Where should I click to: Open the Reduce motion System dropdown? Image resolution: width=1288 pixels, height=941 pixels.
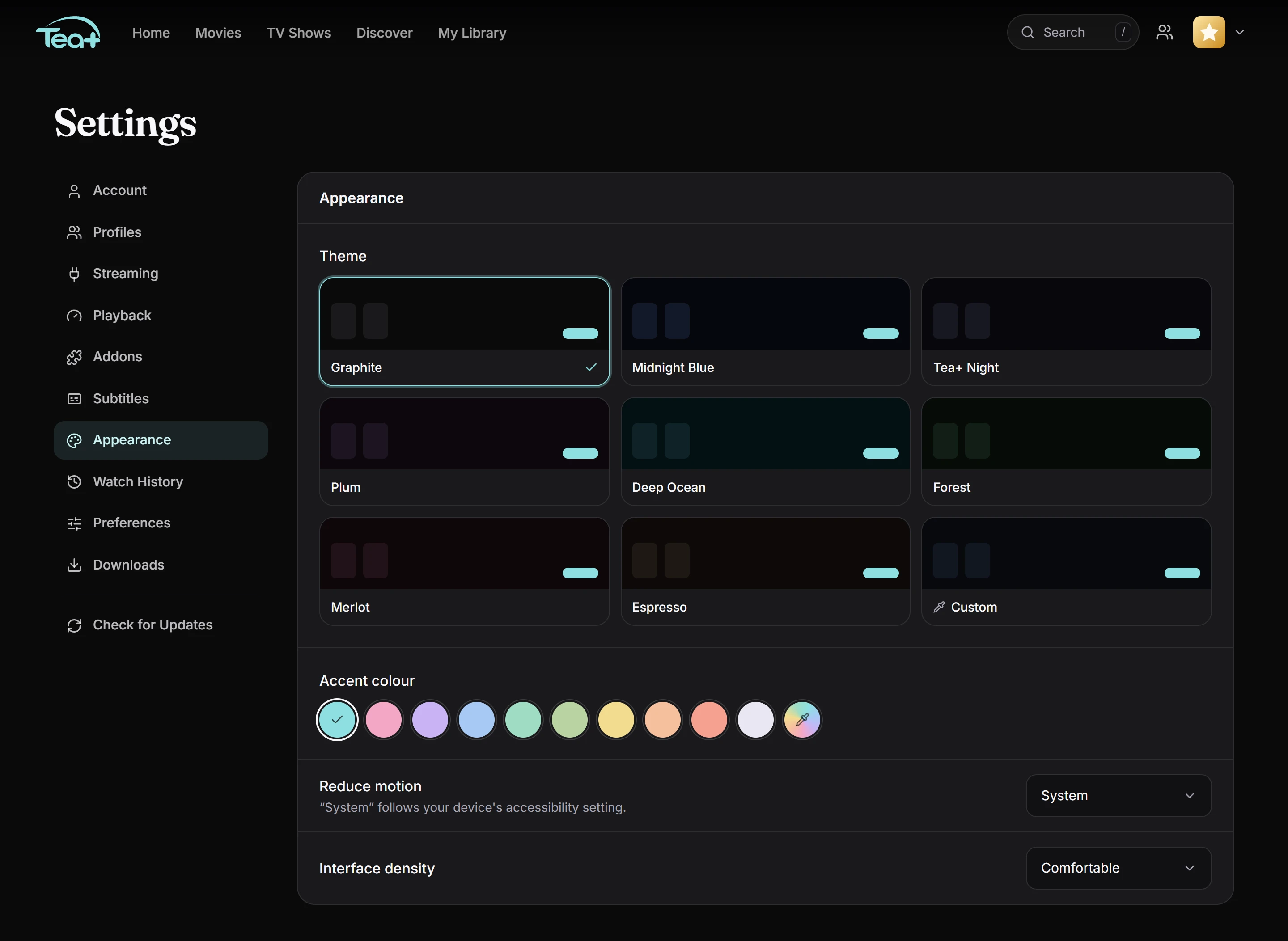click(x=1118, y=796)
